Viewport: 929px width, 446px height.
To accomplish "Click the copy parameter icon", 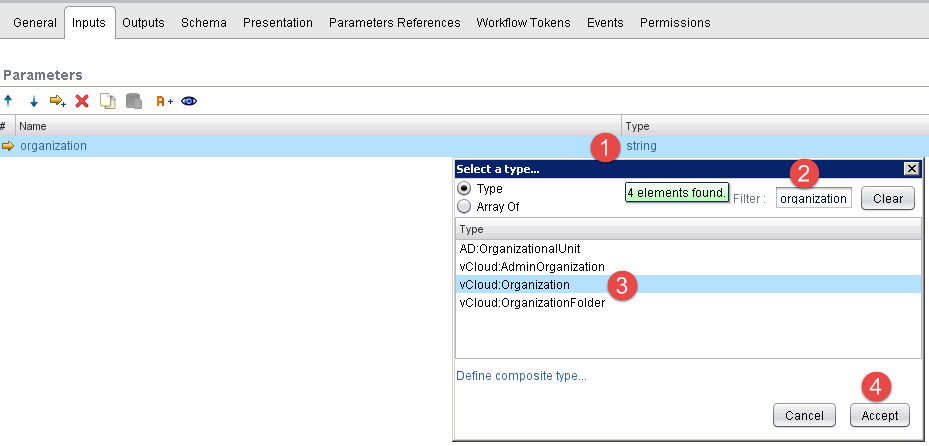I will tap(108, 101).
